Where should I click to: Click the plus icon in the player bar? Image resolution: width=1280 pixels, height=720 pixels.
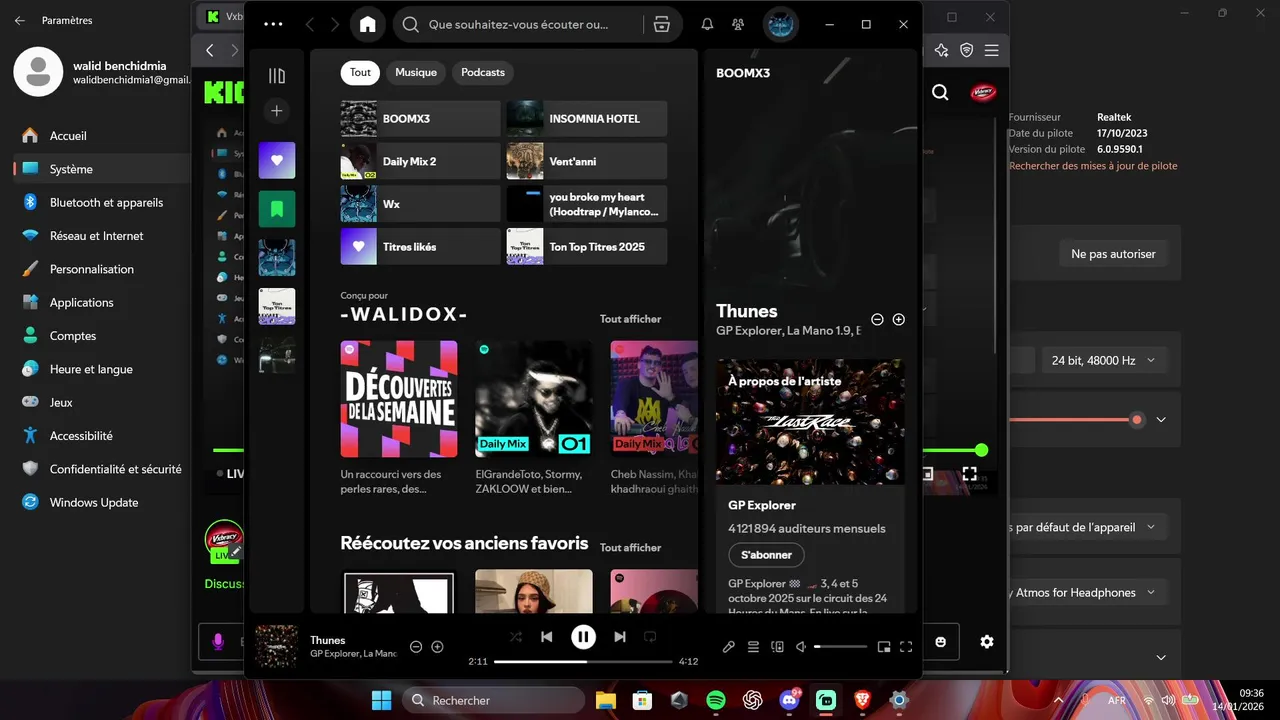coord(437,647)
